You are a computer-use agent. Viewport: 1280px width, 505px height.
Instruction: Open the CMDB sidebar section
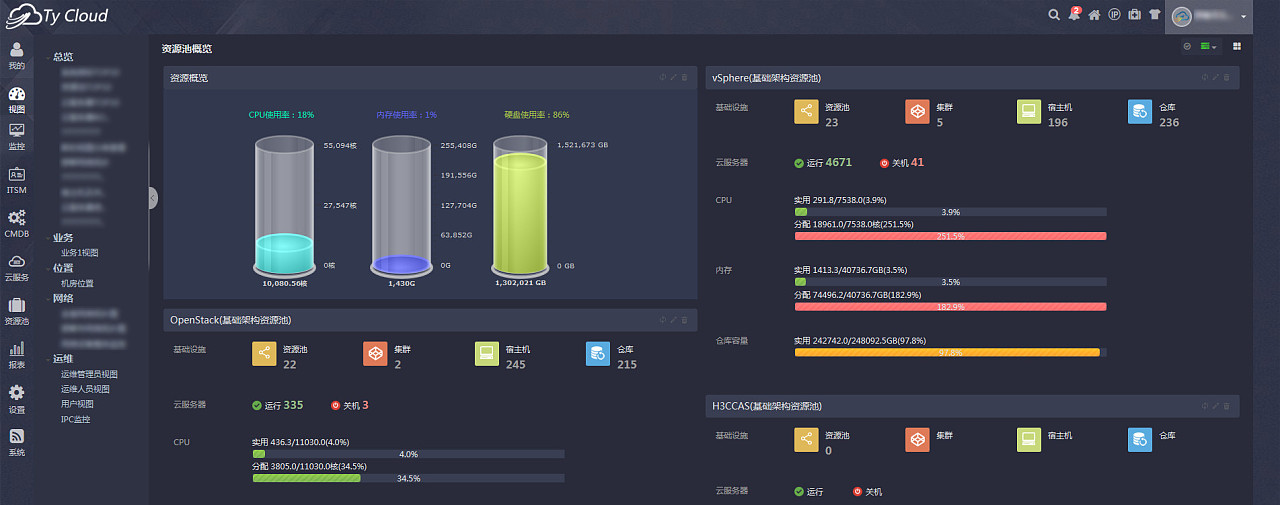click(x=17, y=224)
